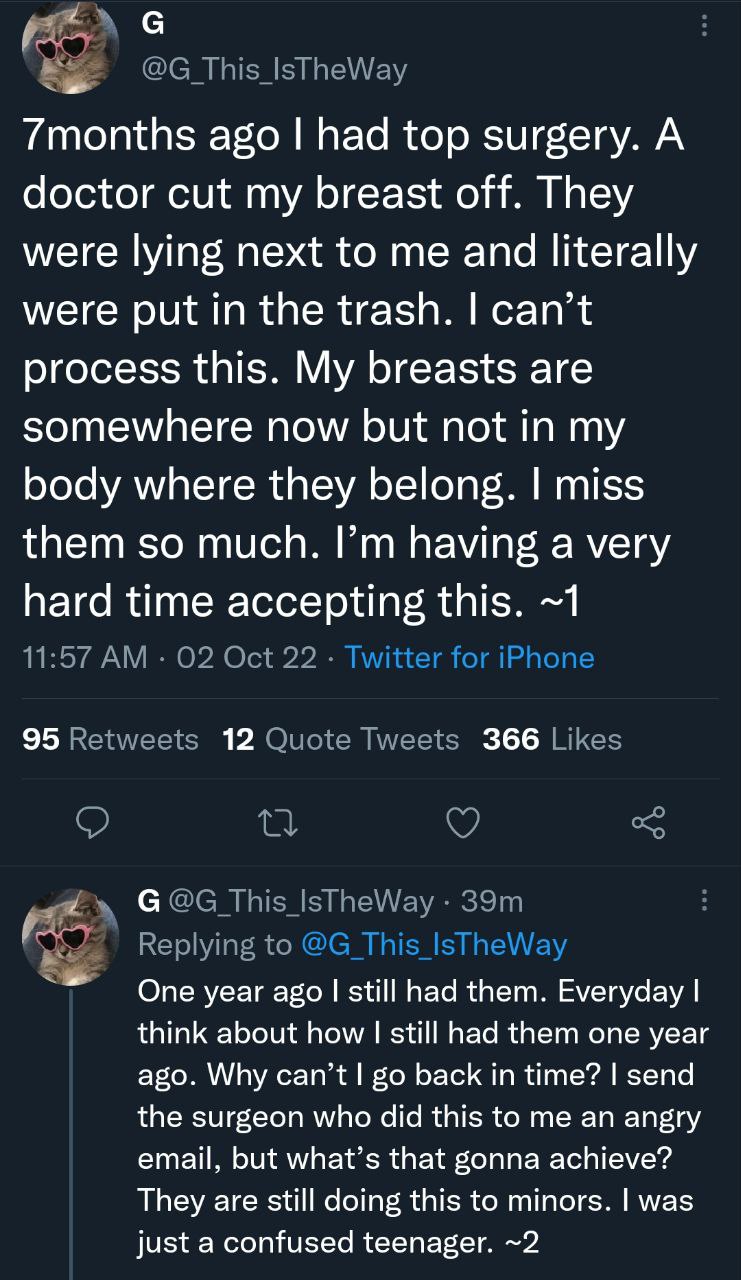
Task: View the 95 Retweets list
Action: pos(110,739)
